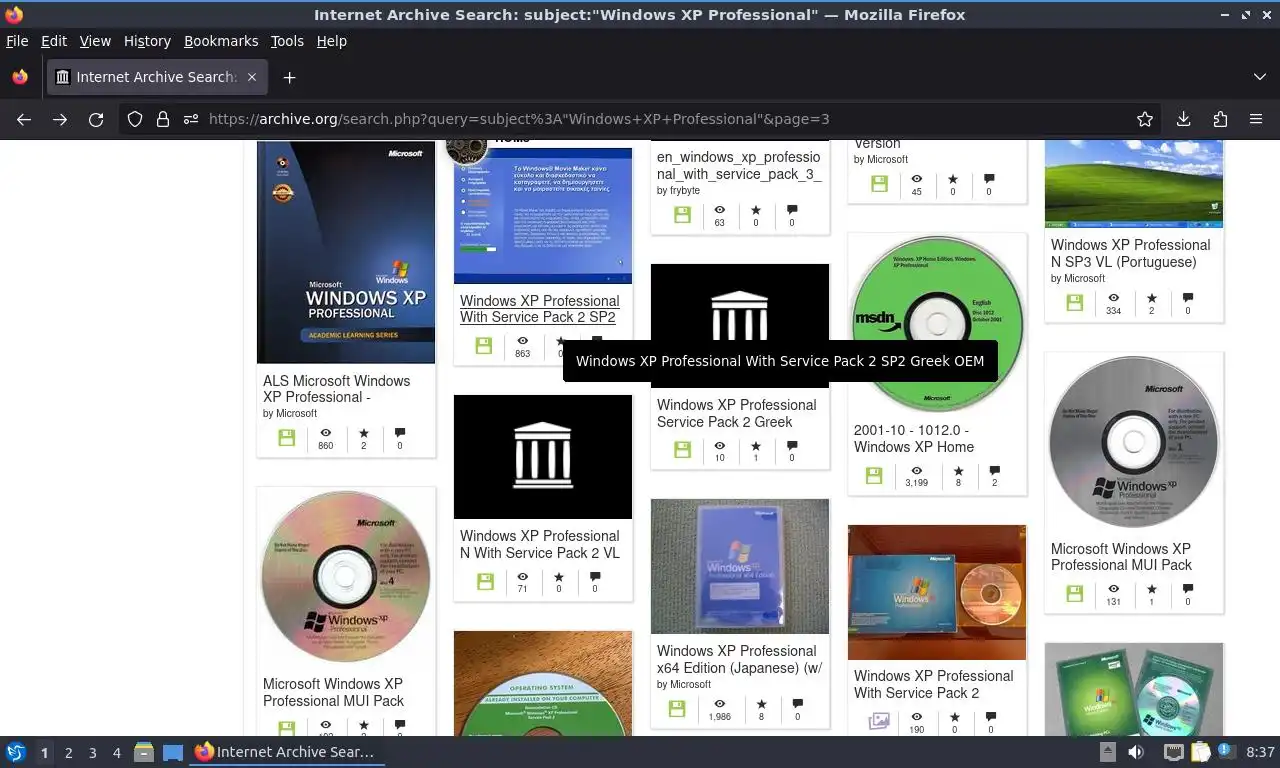Open the LXQt application menu in taskbar
1280x768 pixels.
(x=16, y=752)
